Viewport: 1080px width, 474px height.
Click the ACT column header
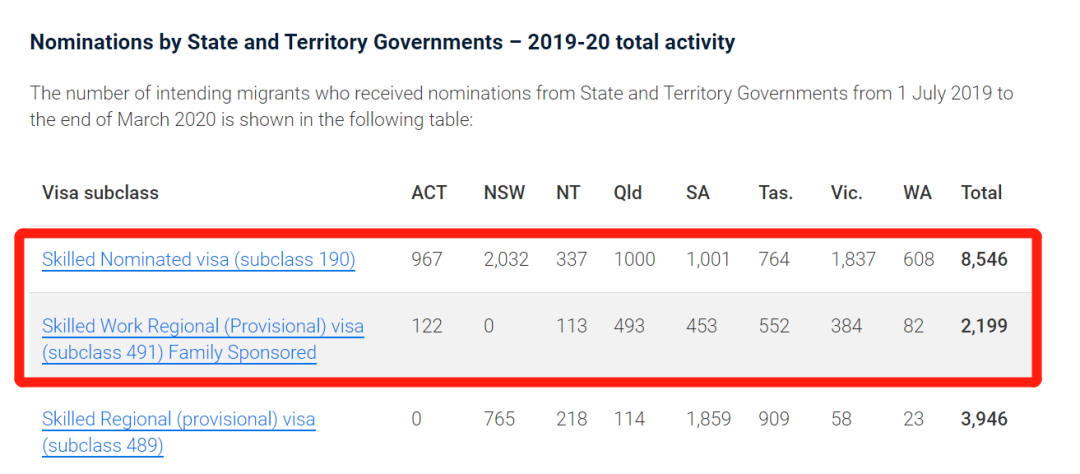tap(429, 193)
